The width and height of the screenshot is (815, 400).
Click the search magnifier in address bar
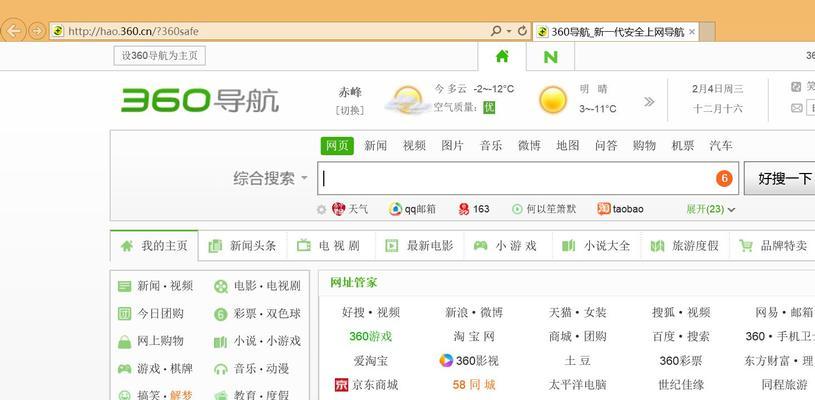[496, 31]
